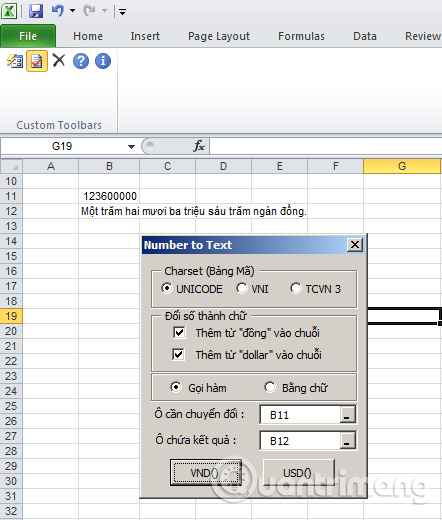Click the Undo arrow icon
Image resolution: width=442 pixels, height=520 pixels.
(58, 11)
